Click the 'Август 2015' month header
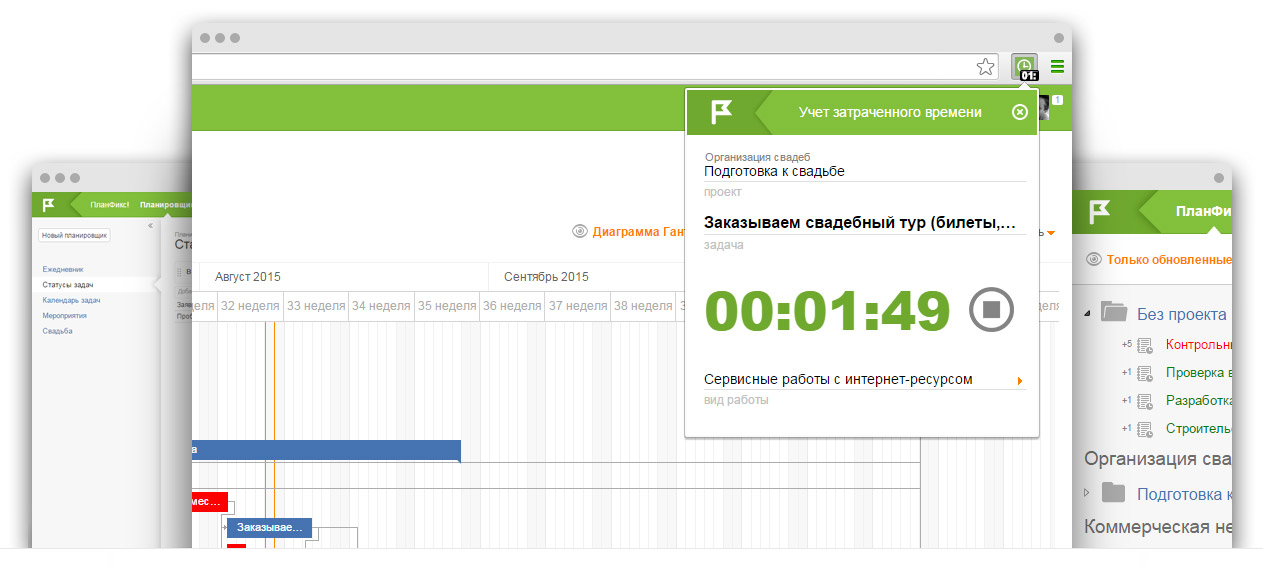Image resolution: width=1263 pixels, height=579 pixels. [x=247, y=277]
